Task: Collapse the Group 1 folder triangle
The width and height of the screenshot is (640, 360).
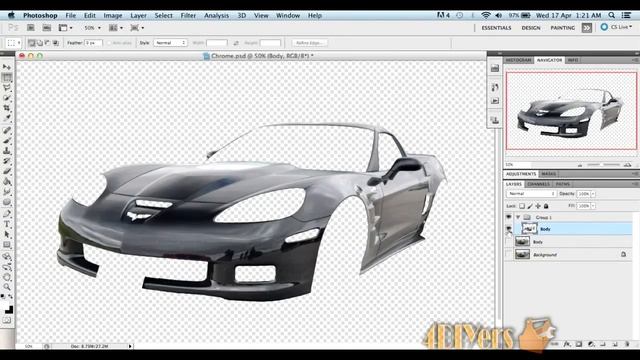Action: pyautogui.click(x=518, y=217)
